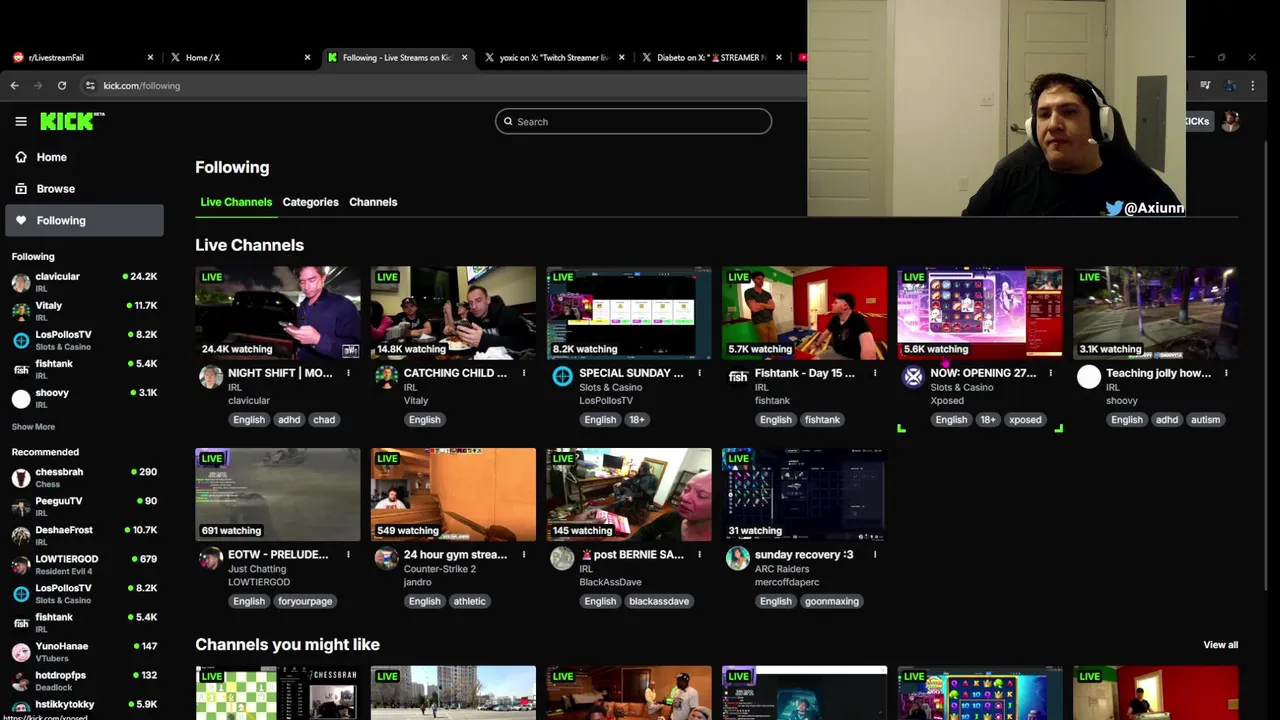The height and width of the screenshot is (720, 1280).
Task: Click View all for Channels you might like
Action: pyautogui.click(x=1220, y=645)
